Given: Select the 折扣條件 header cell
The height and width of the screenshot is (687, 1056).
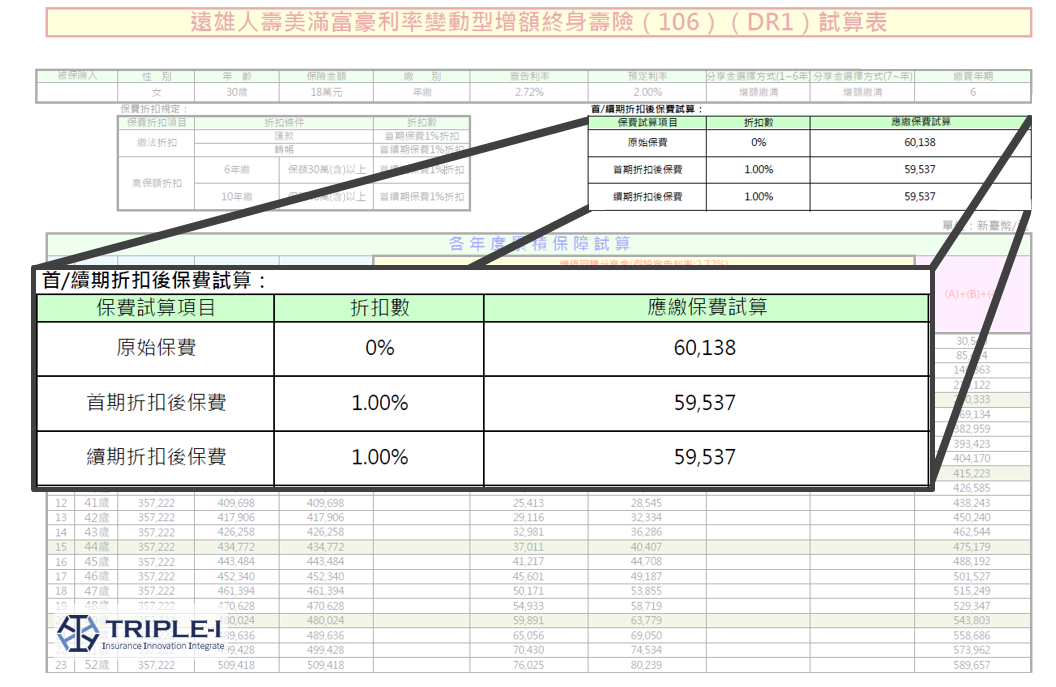Looking at the screenshot, I should pyautogui.click(x=284, y=123).
